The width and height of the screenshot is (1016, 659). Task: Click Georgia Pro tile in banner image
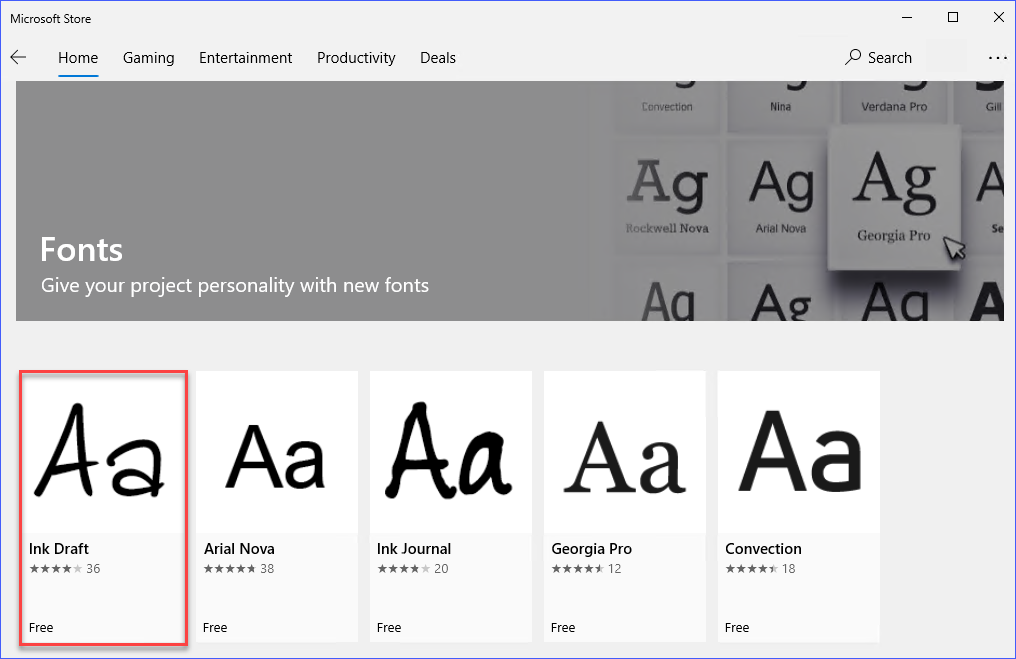point(894,198)
